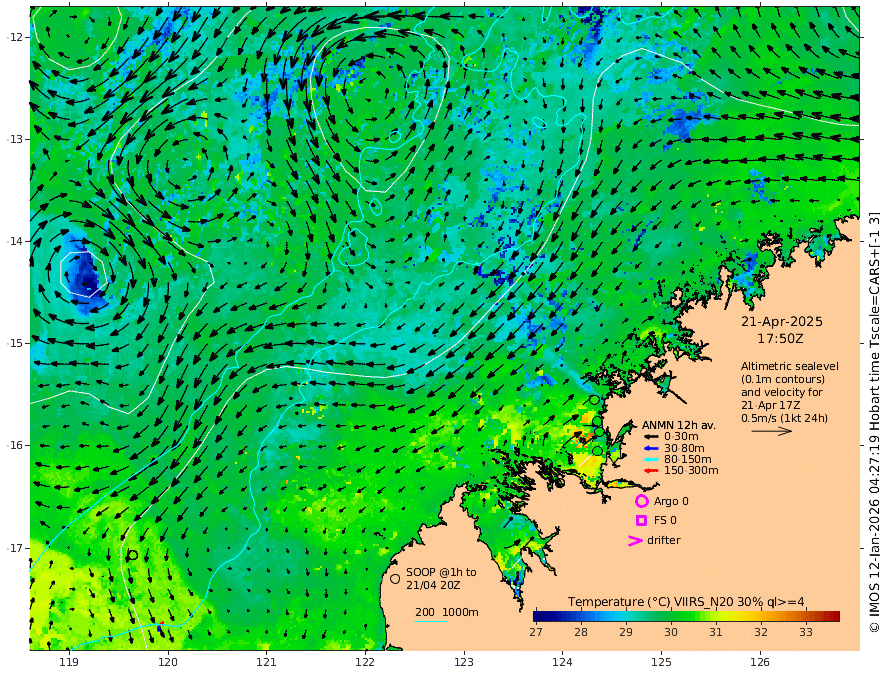Click the 33 degree red colorbar end
This screenshot has width=880, height=680.
[x=833, y=617]
